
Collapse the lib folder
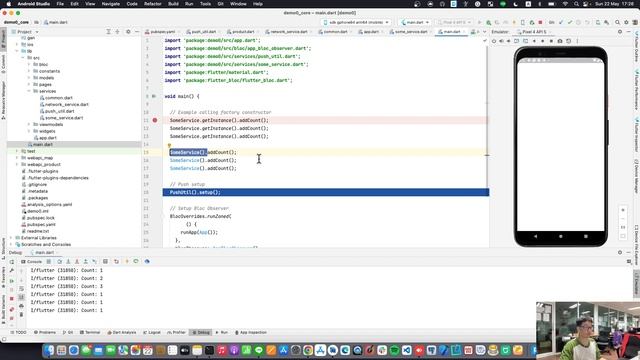[17, 51]
